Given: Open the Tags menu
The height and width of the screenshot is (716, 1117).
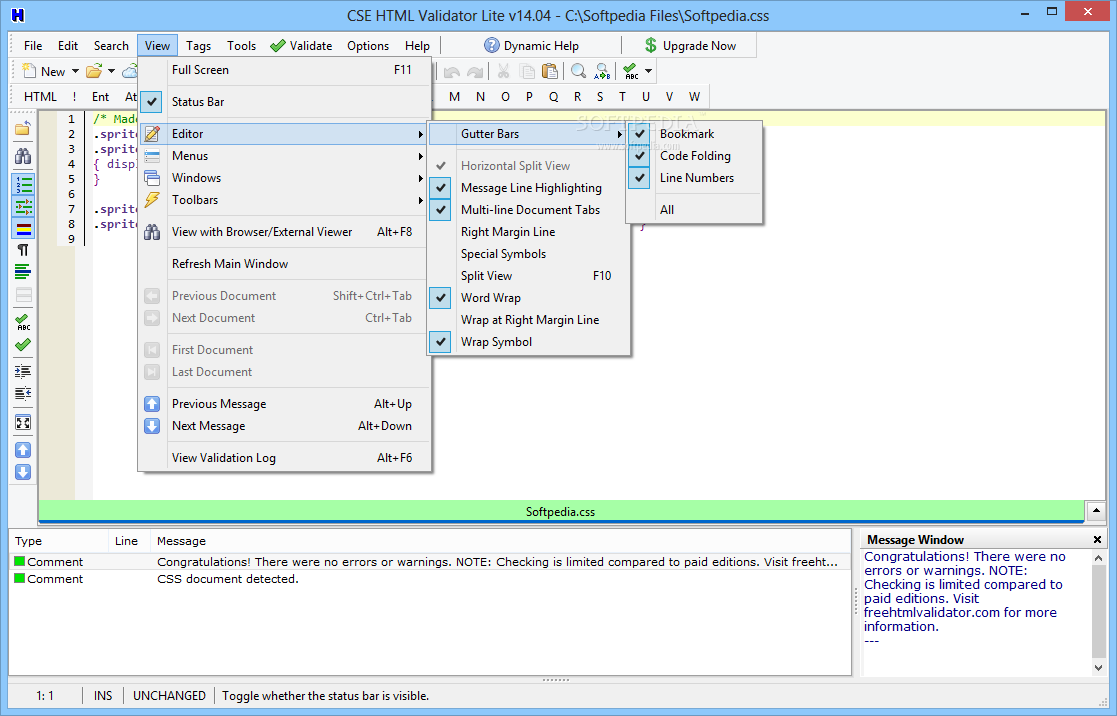Looking at the screenshot, I should click(x=198, y=46).
